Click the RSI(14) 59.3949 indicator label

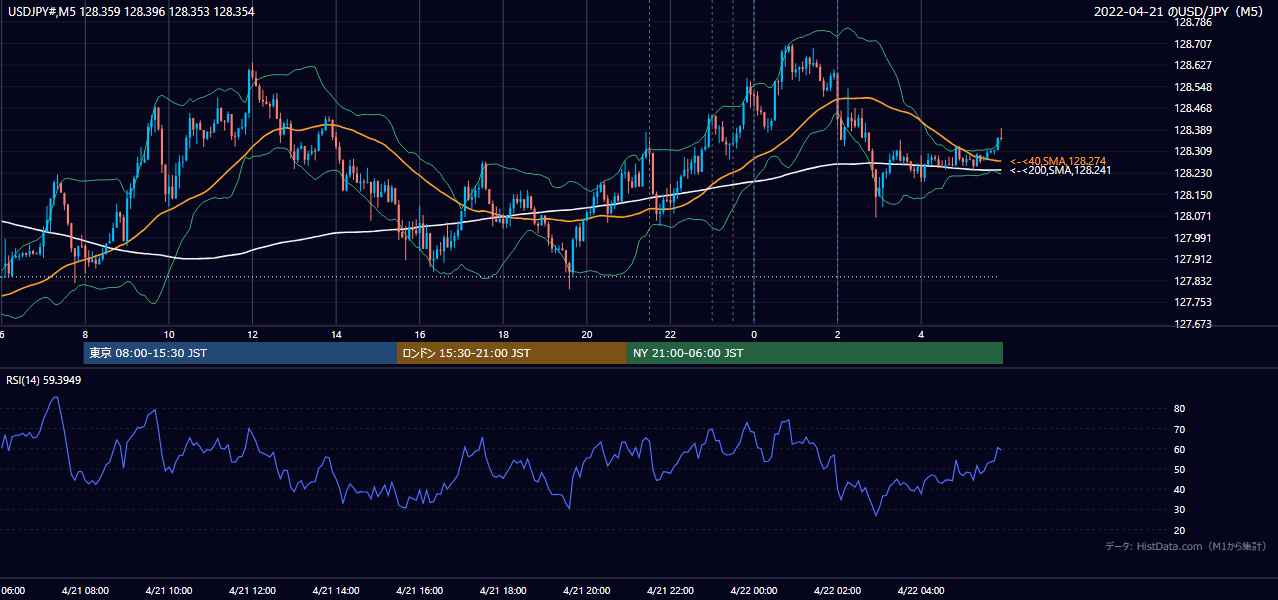click(44, 380)
